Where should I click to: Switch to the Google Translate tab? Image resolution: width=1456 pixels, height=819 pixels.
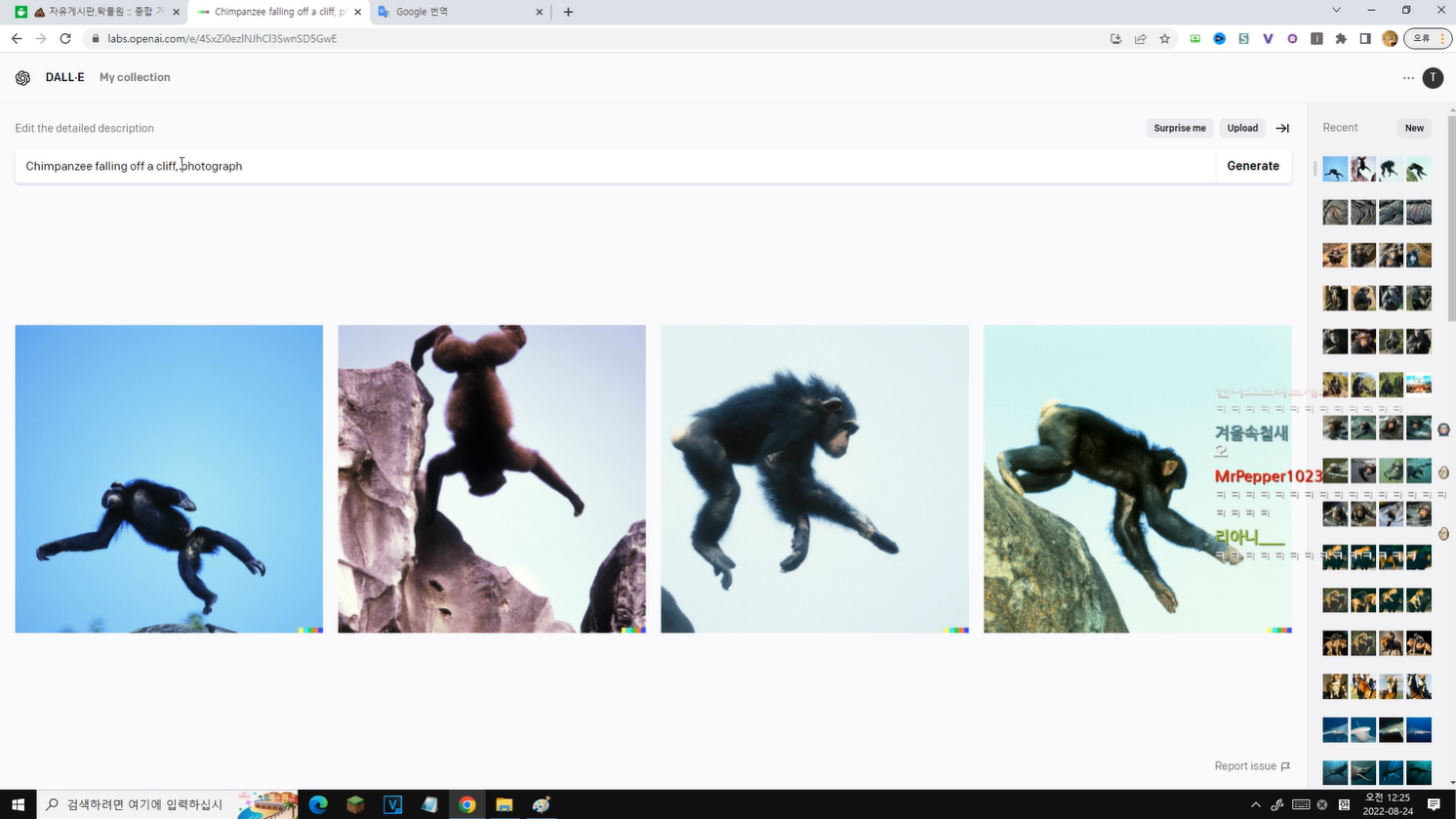(459, 12)
